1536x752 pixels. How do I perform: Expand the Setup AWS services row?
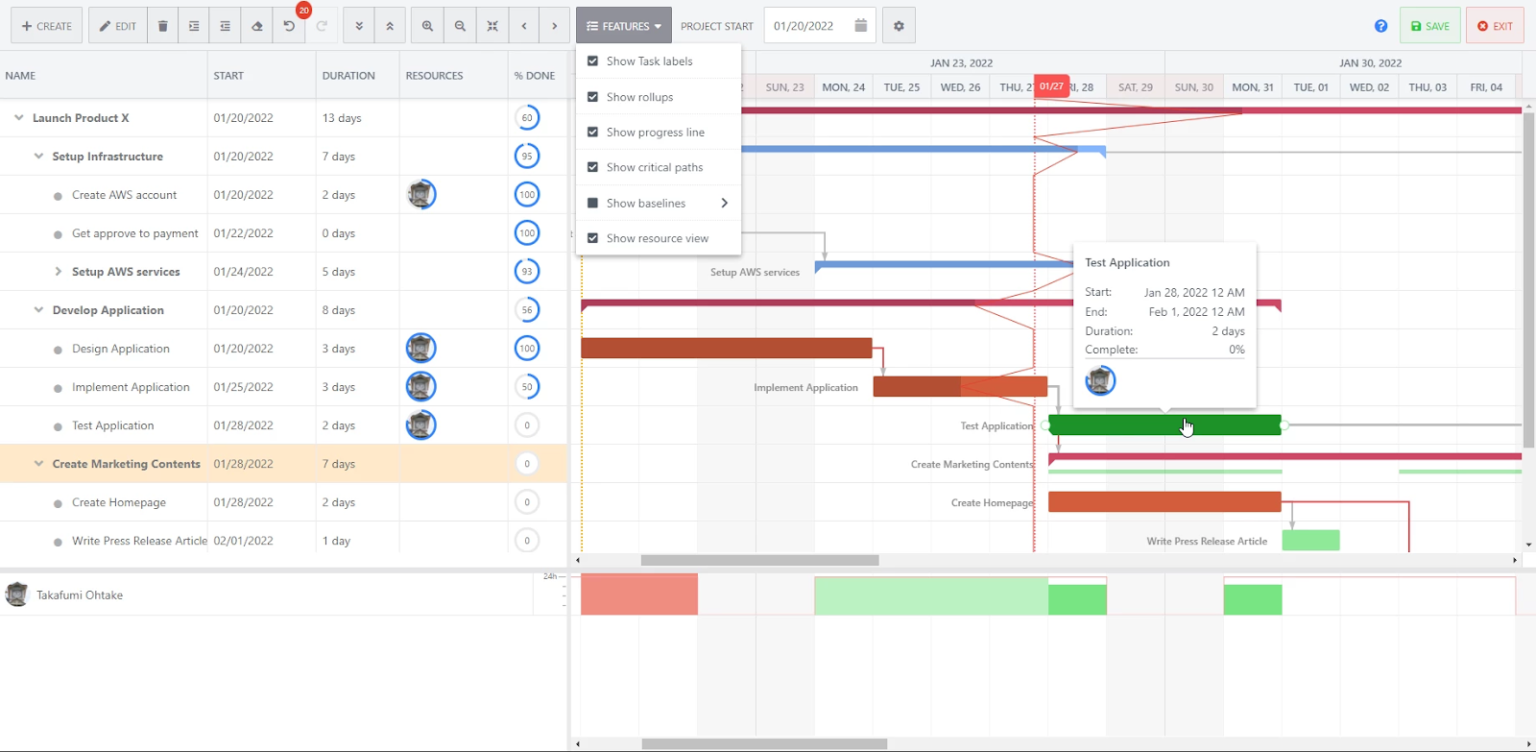click(x=59, y=271)
